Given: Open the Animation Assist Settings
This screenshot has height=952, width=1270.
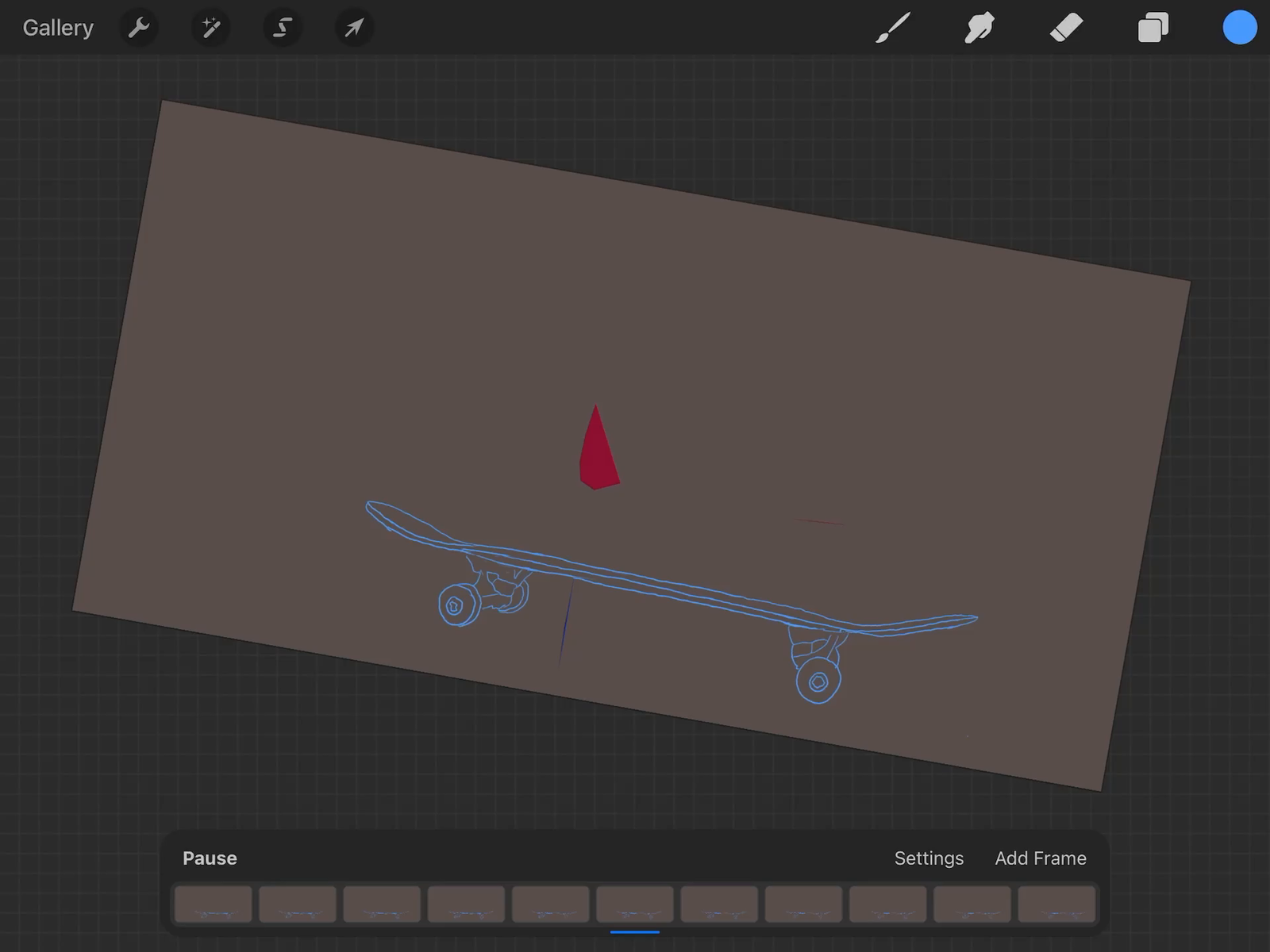Looking at the screenshot, I should click(929, 858).
